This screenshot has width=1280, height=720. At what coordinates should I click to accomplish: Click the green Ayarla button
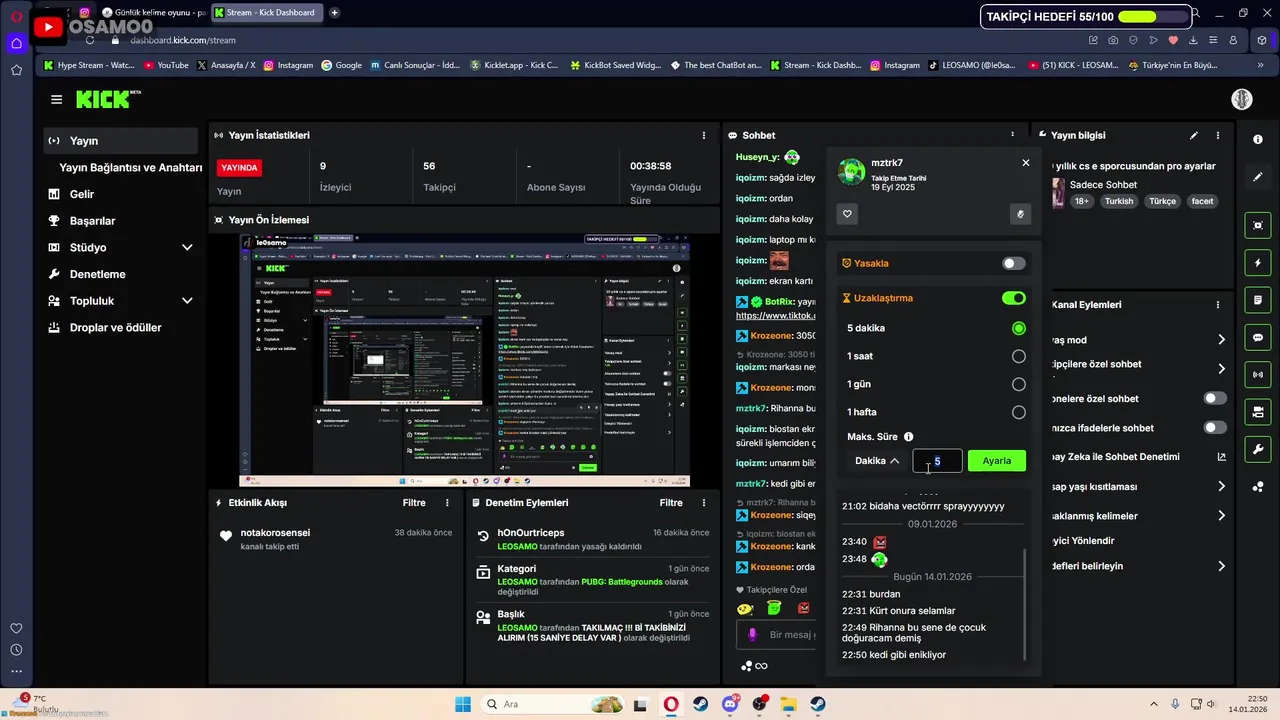click(997, 461)
